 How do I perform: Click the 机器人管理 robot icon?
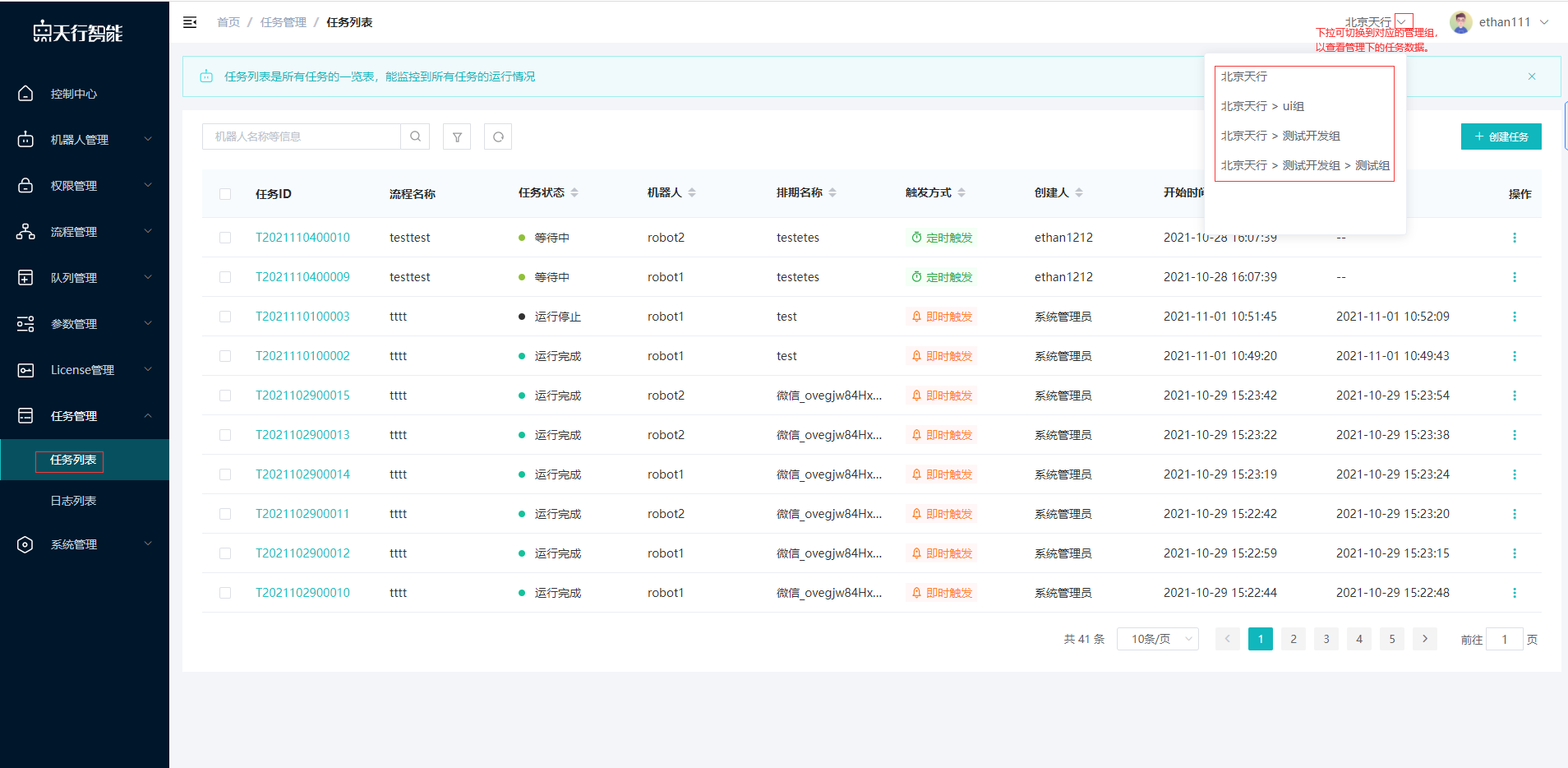pyautogui.click(x=25, y=140)
